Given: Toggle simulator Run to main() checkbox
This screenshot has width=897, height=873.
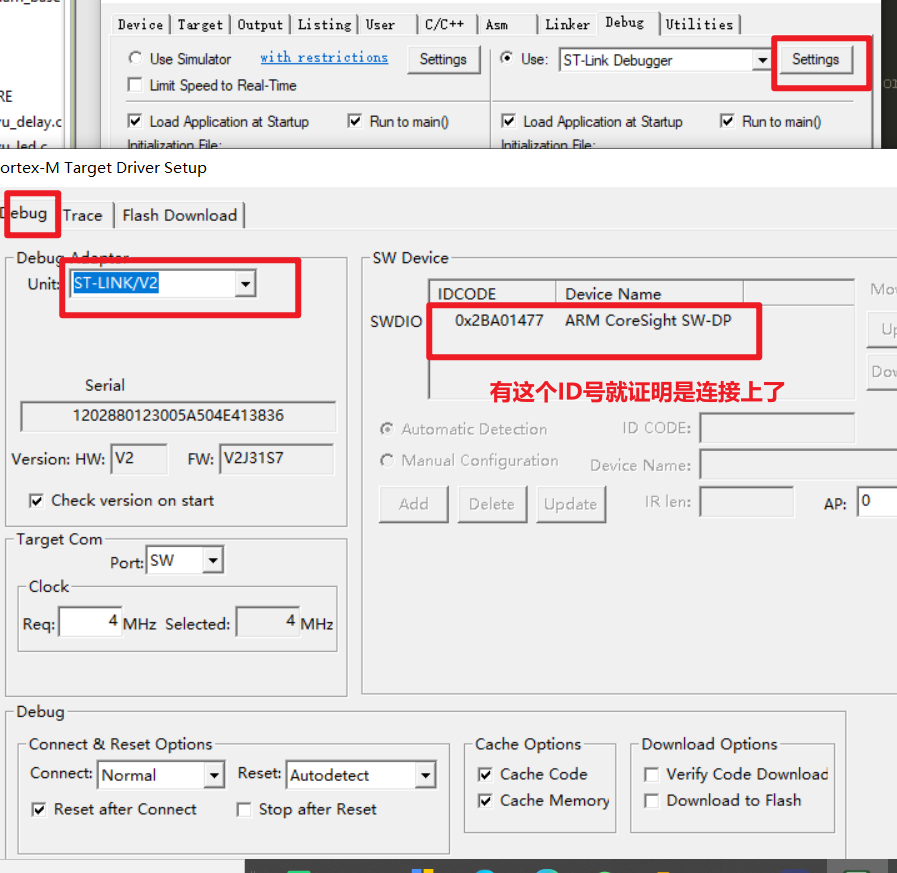Looking at the screenshot, I should tap(355, 121).
